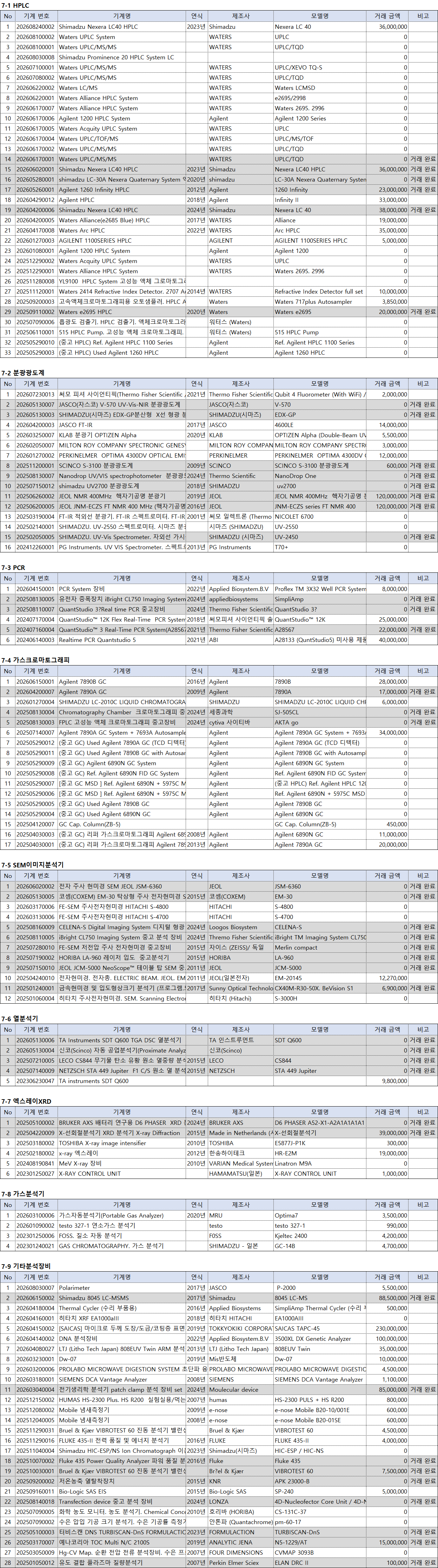Click the 'Polarimeter' name cell
This screenshot has height=1568, width=438.
[122, 1288]
